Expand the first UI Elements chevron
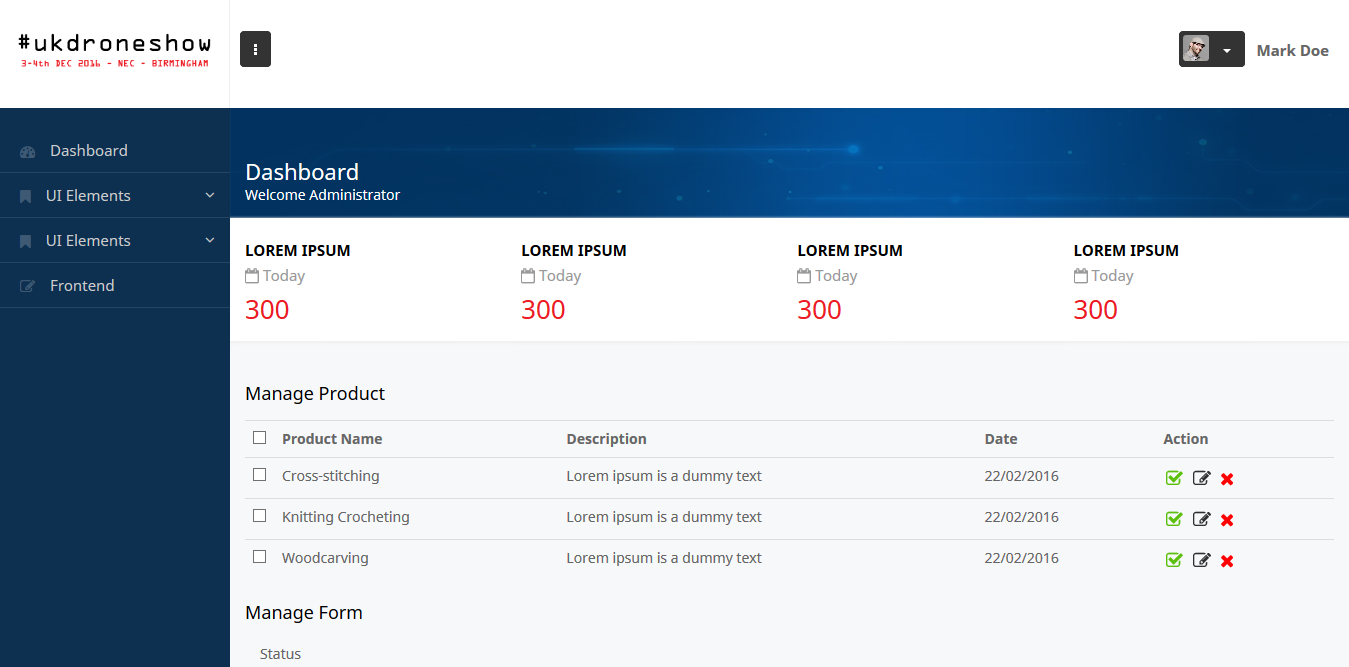Screen dimensions: 1349x667 (x=210, y=195)
